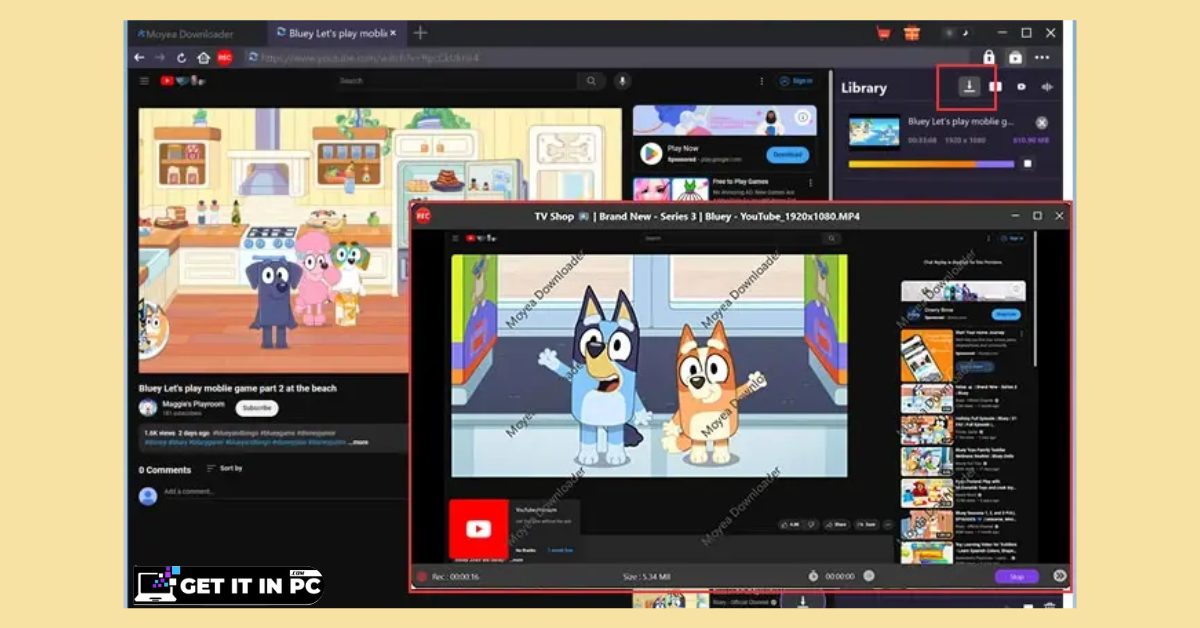Click the YouTube logo in main window
Screen dimensions: 1200x628
click(182, 81)
